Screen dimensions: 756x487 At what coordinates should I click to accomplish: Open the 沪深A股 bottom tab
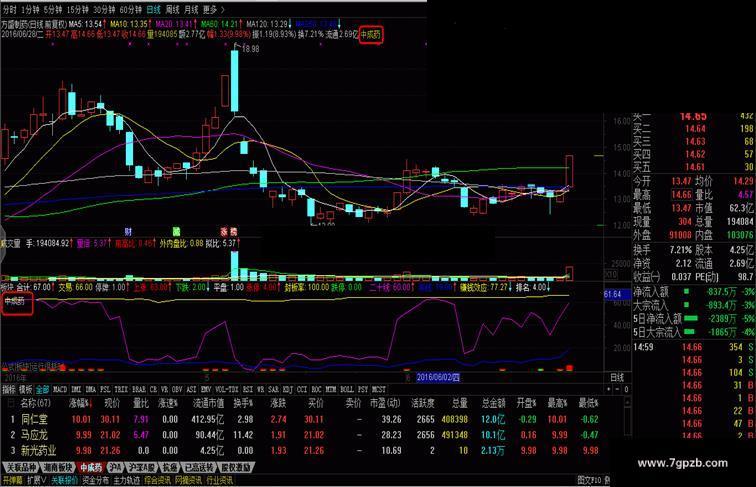(141, 468)
